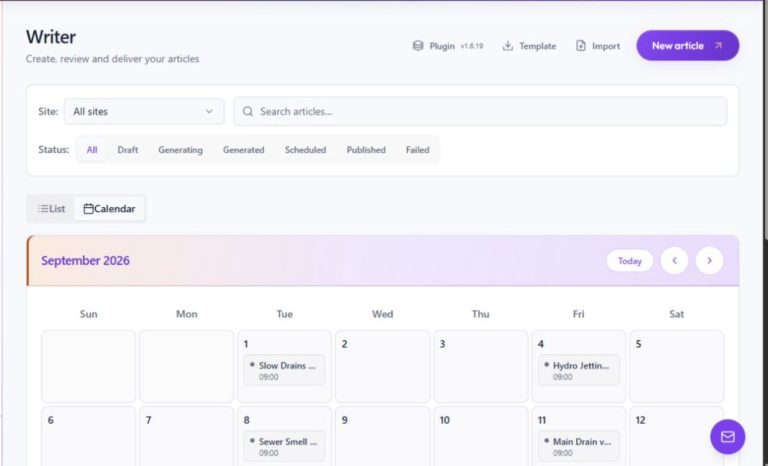Click the Writer page title
768x466 pixels.
[51, 37]
